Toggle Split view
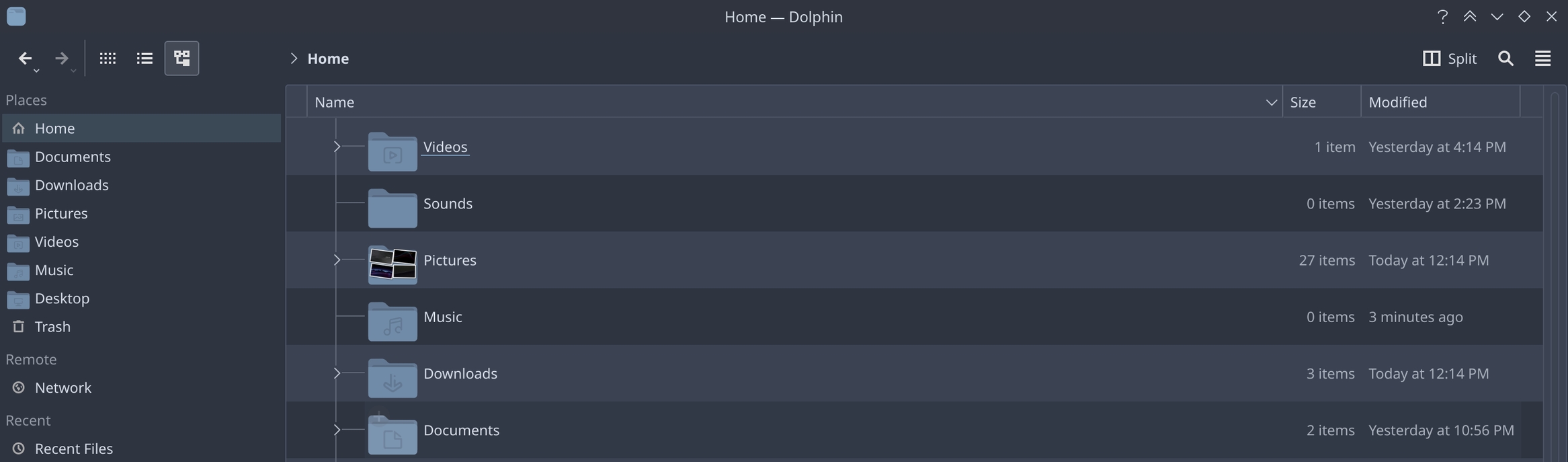This screenshot has height=462, width=1568. (1450, 59)
